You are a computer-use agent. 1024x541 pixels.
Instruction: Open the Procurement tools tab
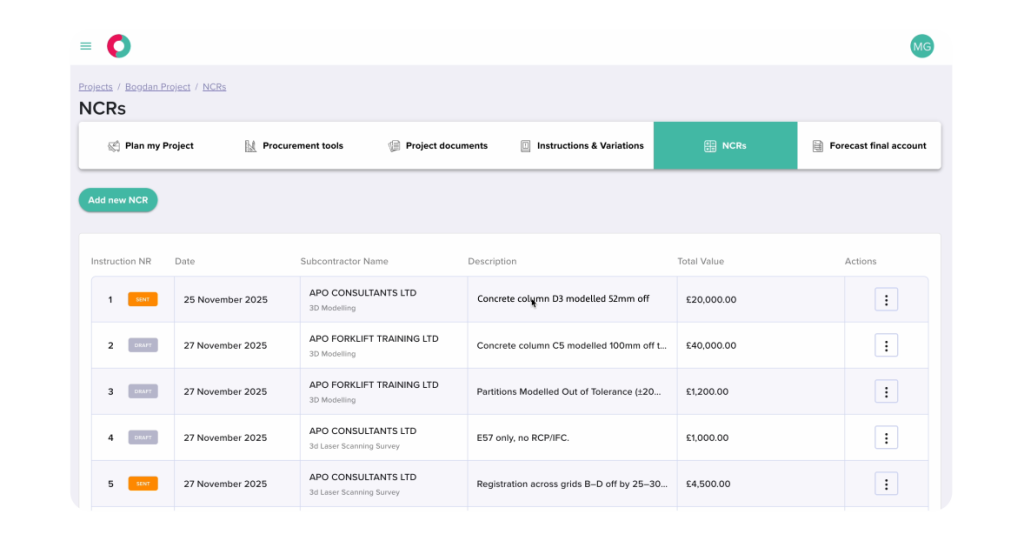(294, 146)
